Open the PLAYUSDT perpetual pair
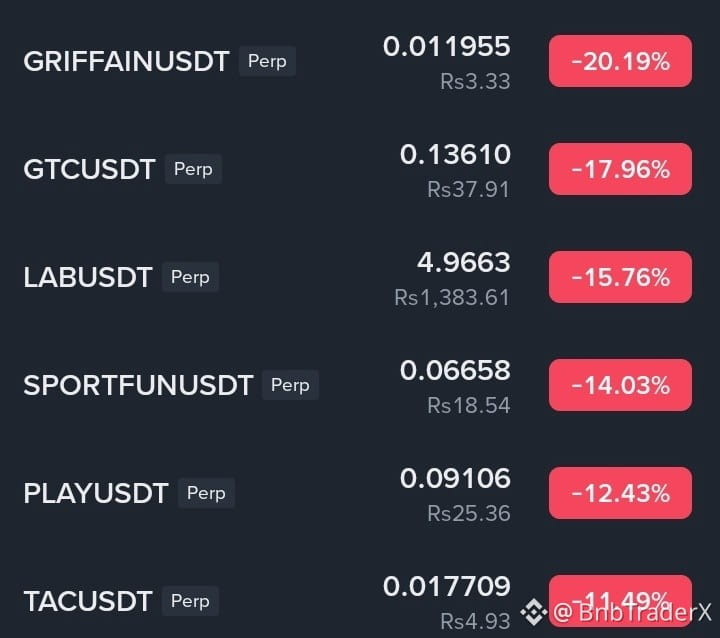Screen dimensions: 720x638 (x=96, y=493)
